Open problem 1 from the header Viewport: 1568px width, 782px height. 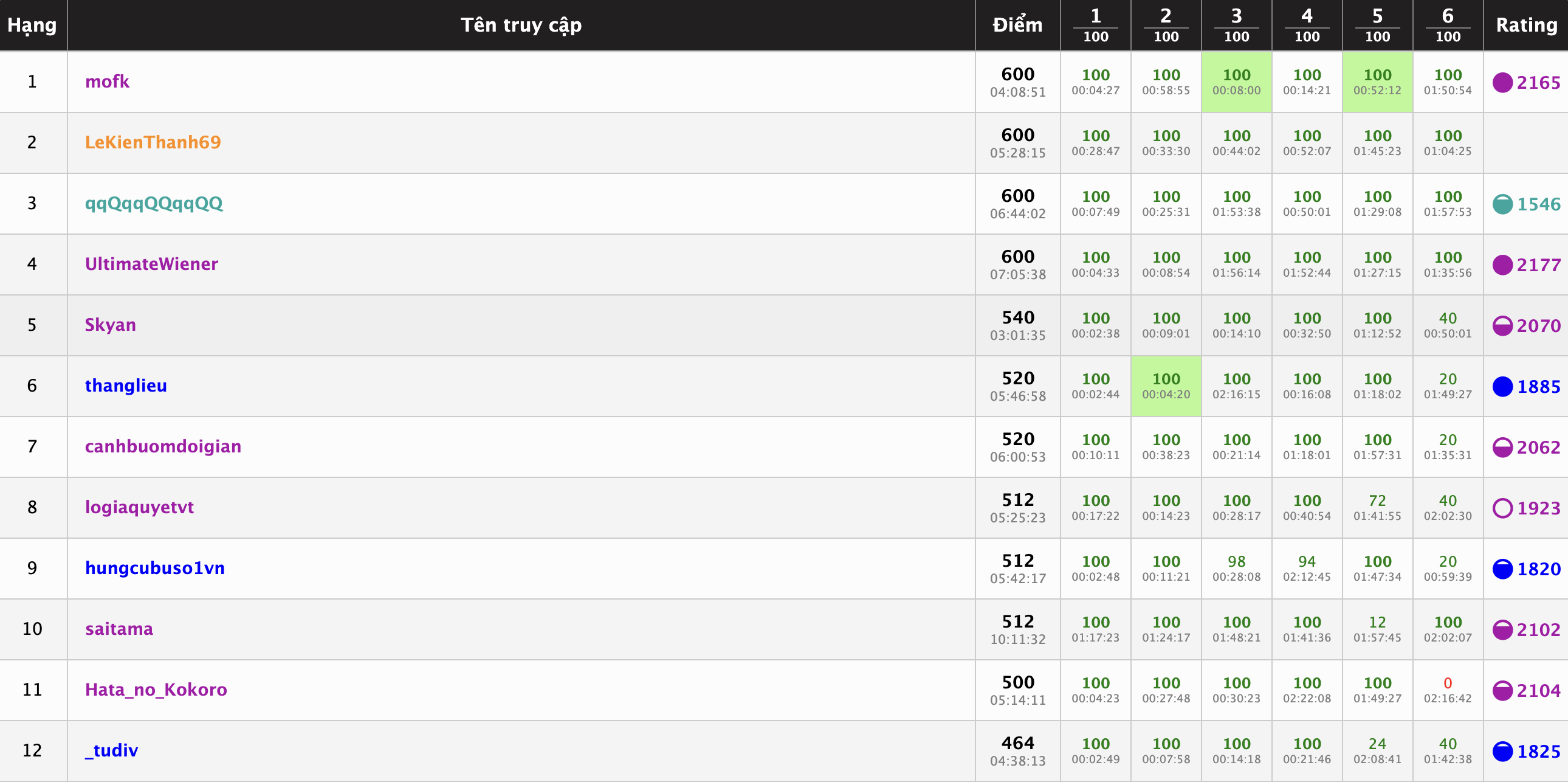click(1096, 25)
